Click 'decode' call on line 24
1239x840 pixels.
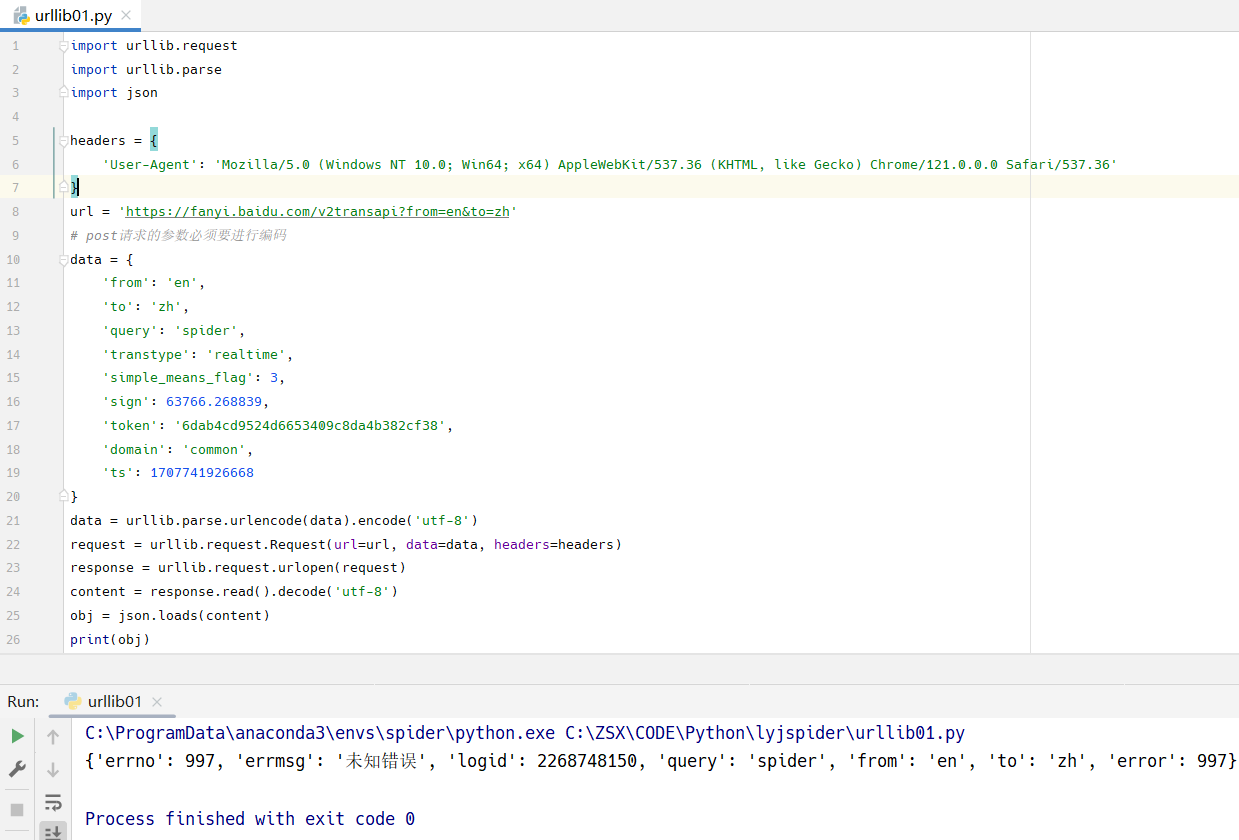[x=302, y=592]
